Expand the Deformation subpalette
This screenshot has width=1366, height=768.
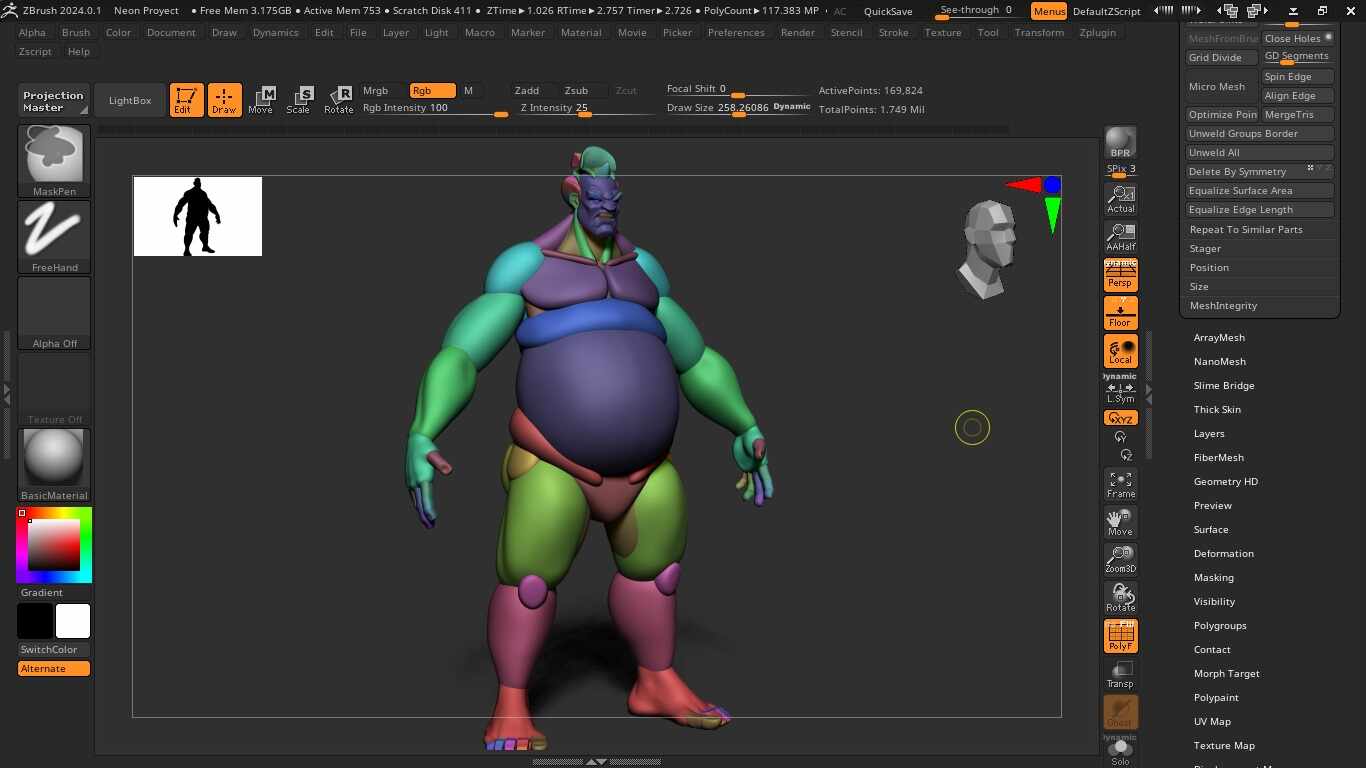point(1223,553)
